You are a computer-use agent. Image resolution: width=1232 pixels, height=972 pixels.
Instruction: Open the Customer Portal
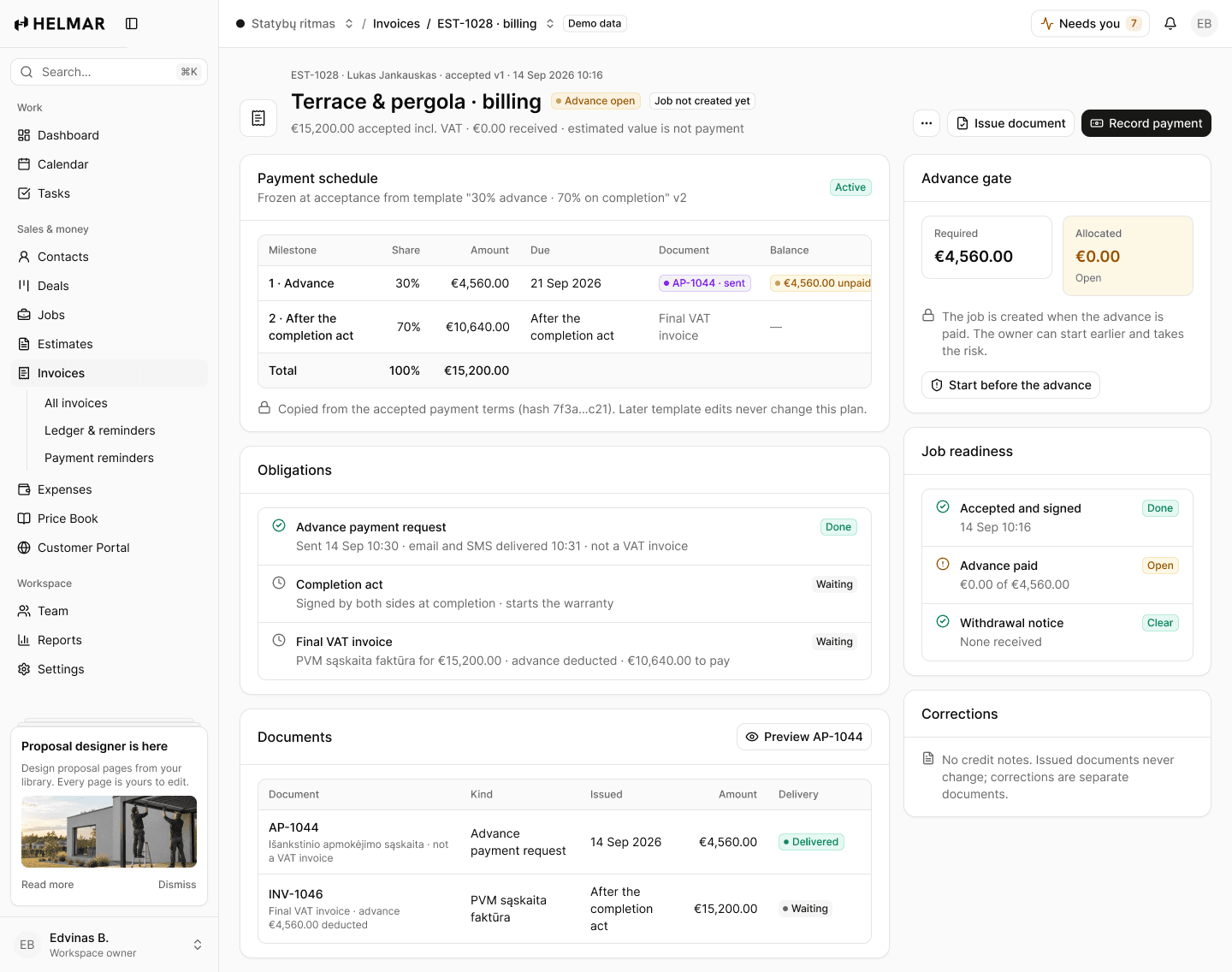110,548
